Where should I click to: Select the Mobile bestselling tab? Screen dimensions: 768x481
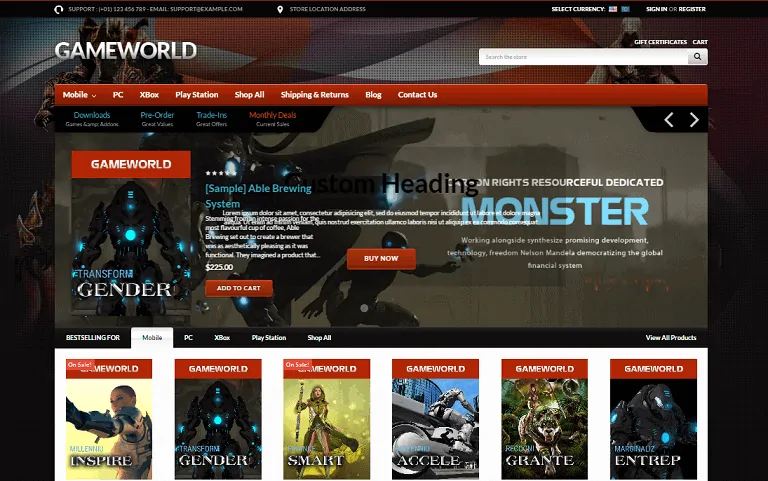coord(152,337)
